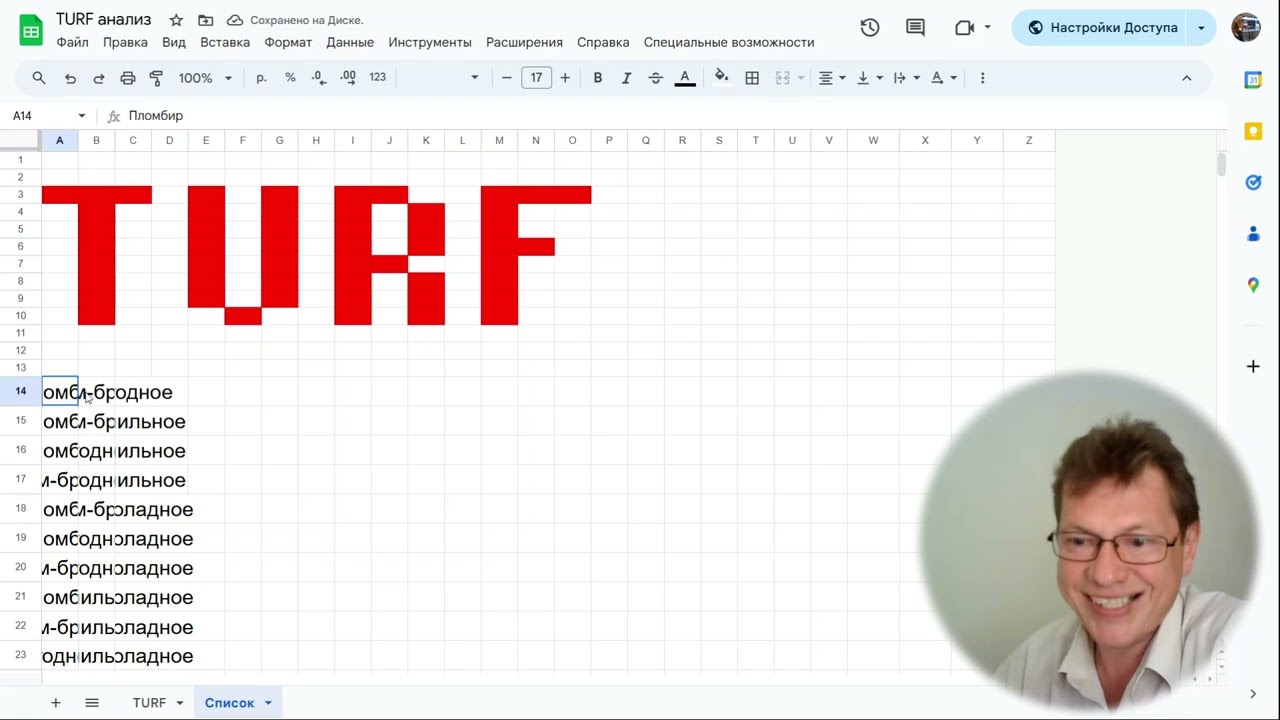
Task: Print the spreadsheet
Action: 128,77
